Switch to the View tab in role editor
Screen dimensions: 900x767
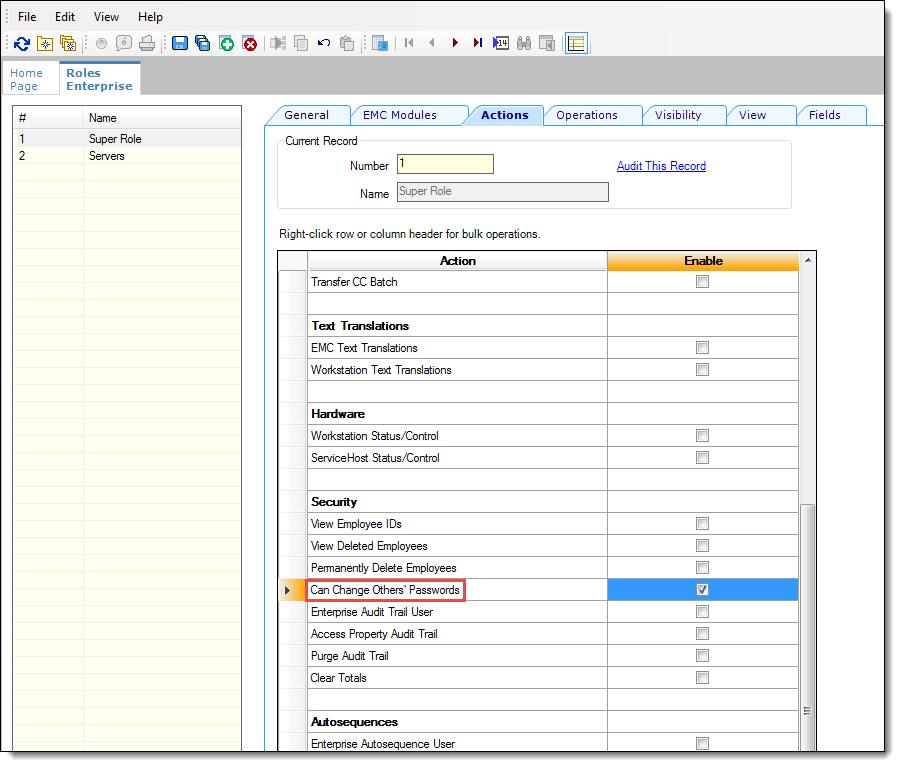(752, 115)
